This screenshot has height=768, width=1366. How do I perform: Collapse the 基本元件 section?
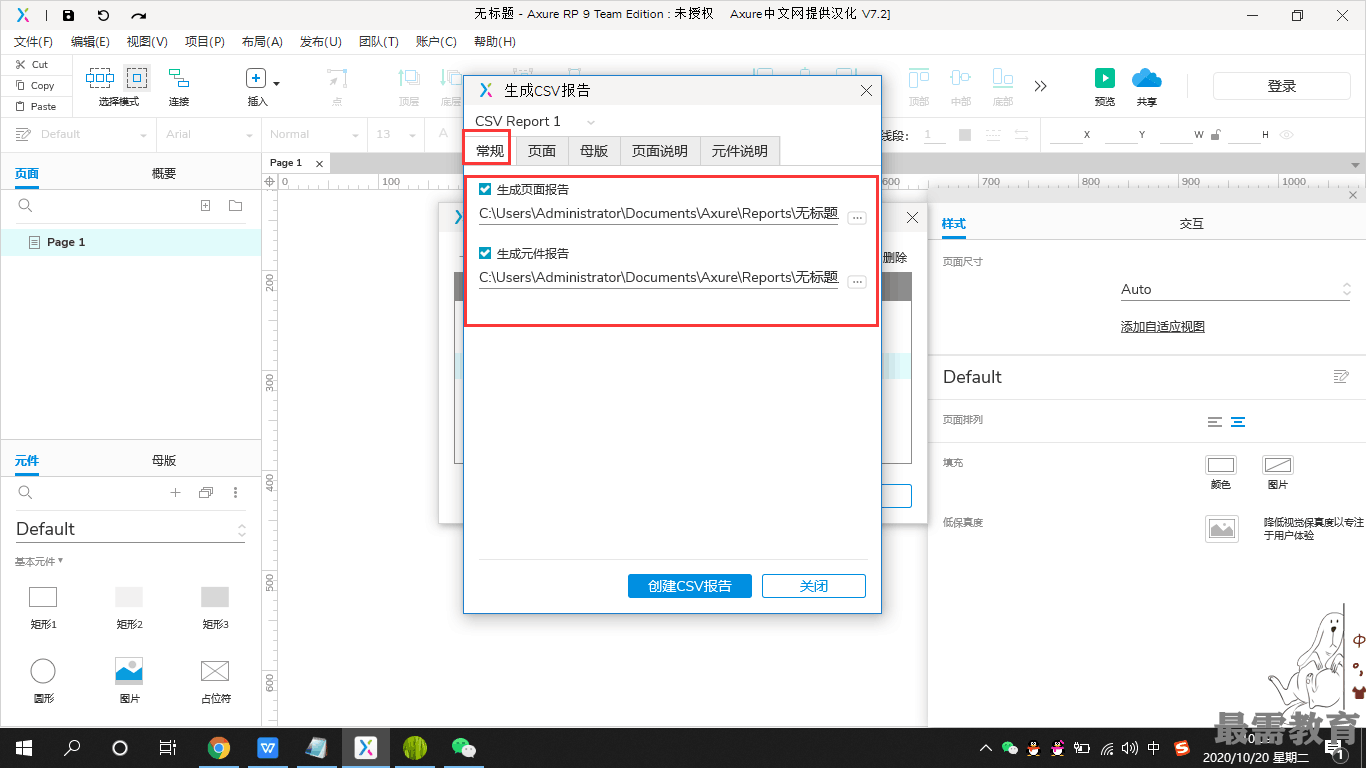39,562
